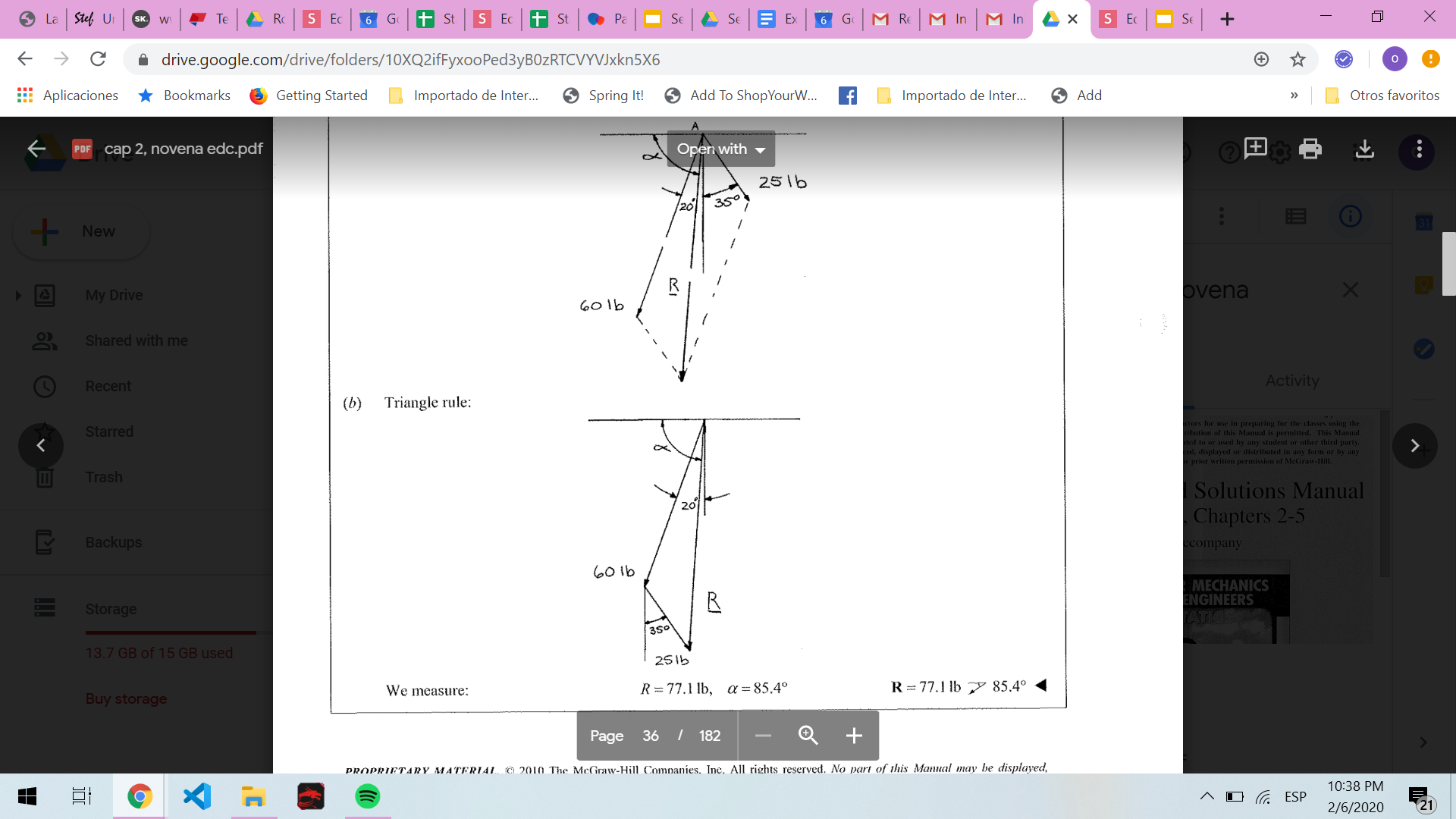Expand hidden bookmarks chevron
This screenshot has height=819, width=1456.
(x=1294, y=96)
